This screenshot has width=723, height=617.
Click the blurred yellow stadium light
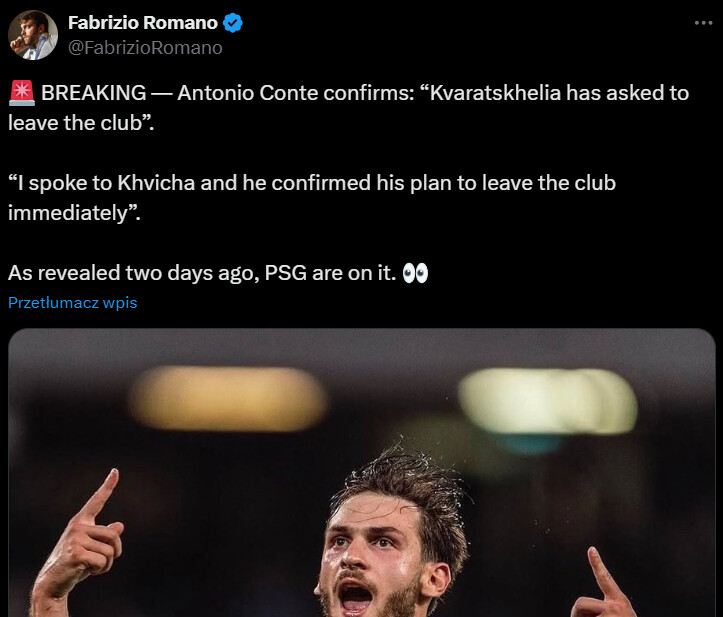click(x=228, y=398)
